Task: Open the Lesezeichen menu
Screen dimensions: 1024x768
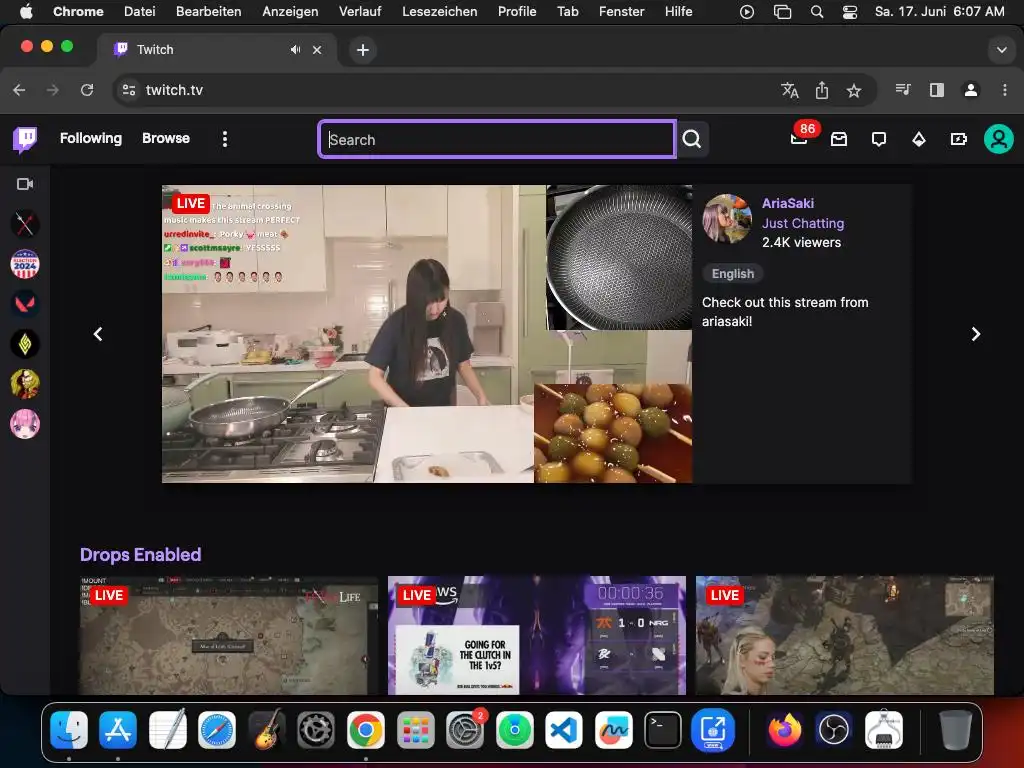Action: click(440, 12)
